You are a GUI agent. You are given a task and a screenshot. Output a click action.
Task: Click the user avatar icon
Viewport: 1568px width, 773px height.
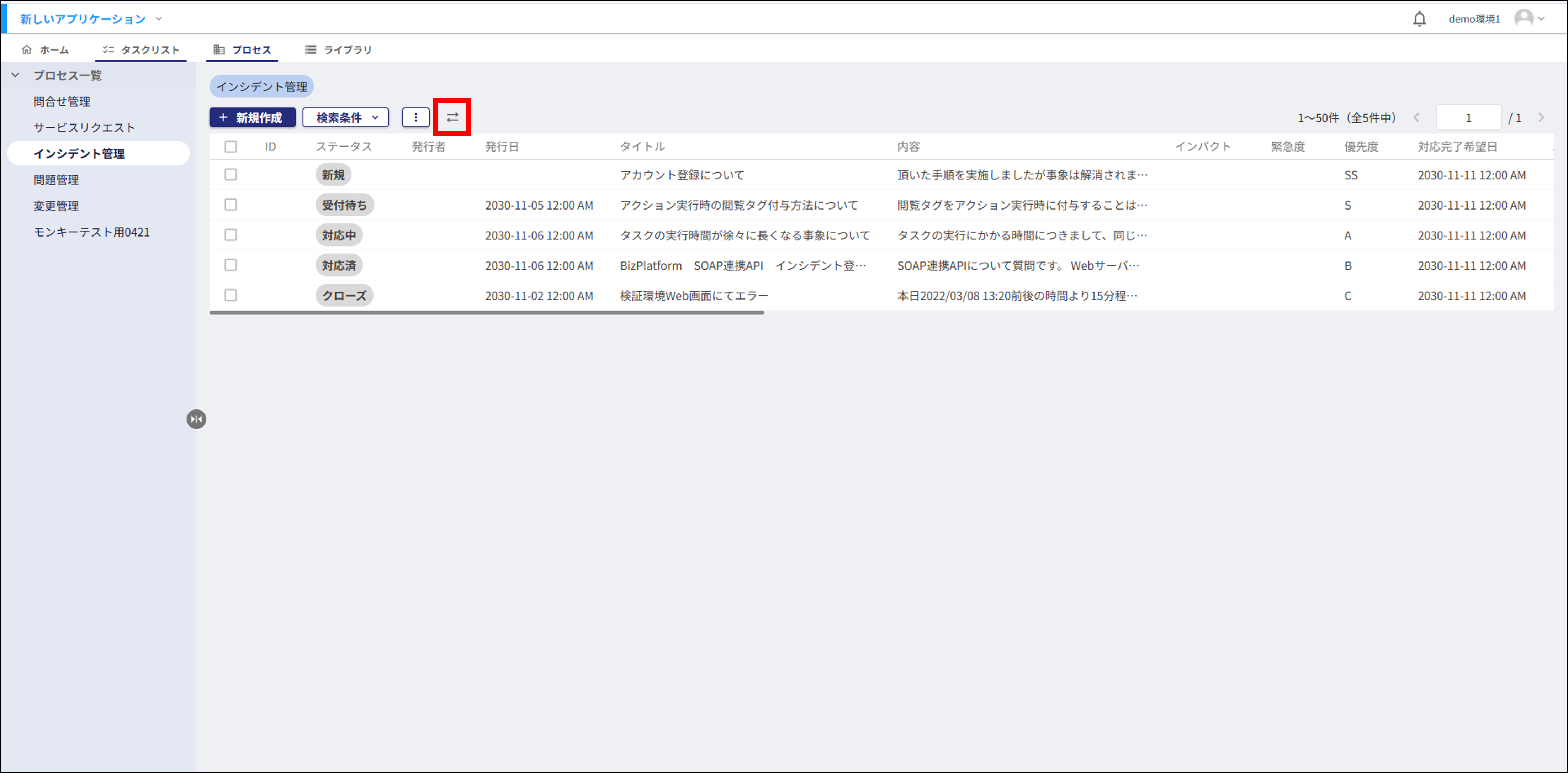(x=1525, y=18)
